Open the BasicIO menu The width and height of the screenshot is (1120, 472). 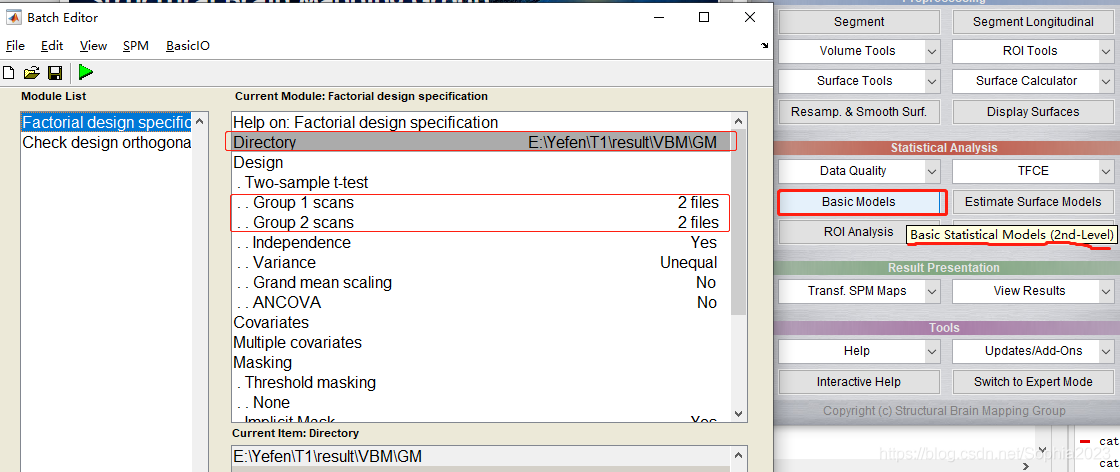[188, 46]
